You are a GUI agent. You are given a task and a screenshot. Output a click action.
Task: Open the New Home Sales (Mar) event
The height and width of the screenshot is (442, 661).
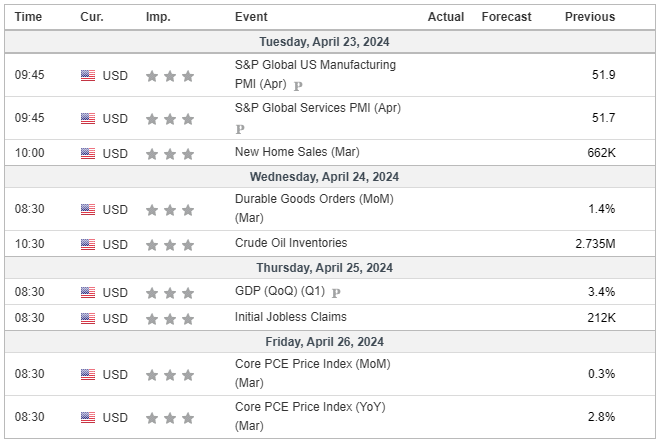pyautogui.click(x=297, y=152)
